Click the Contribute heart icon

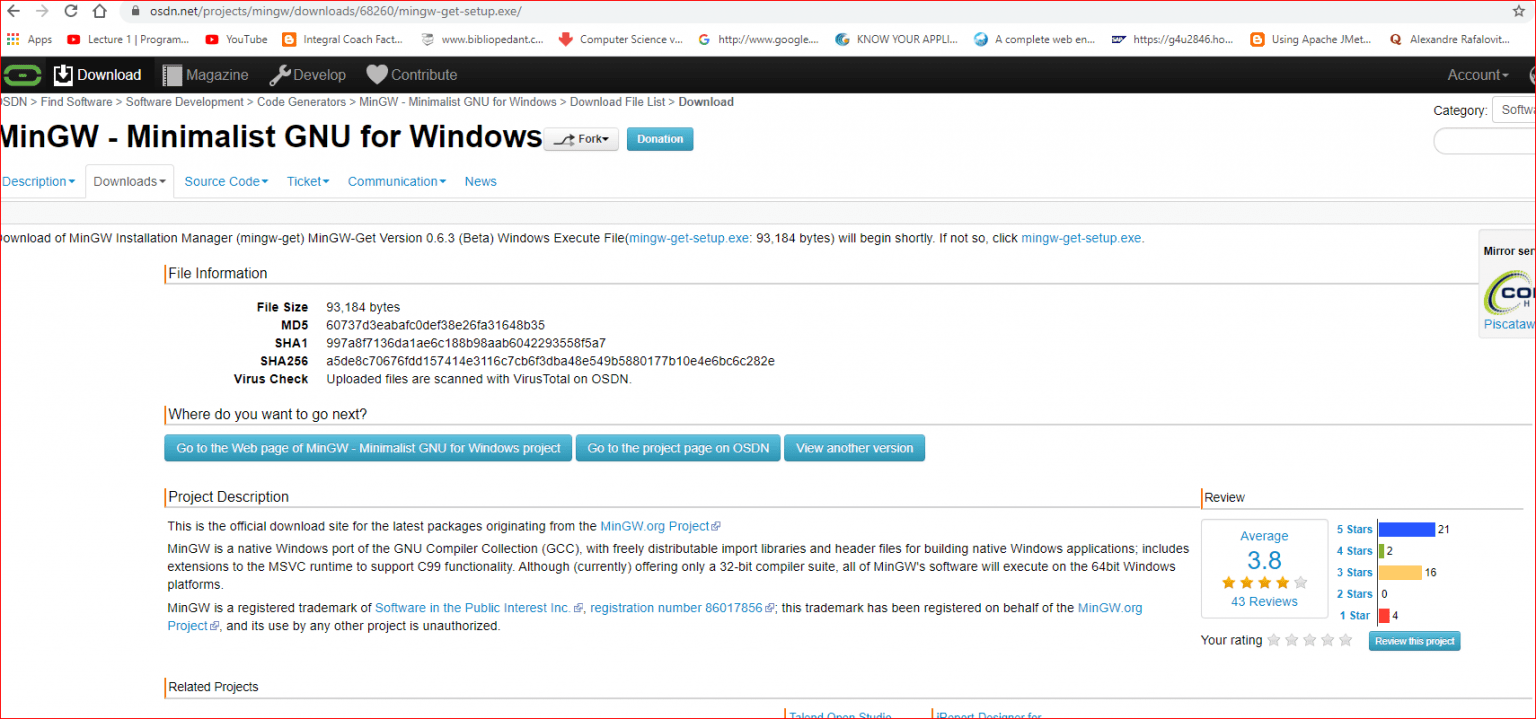[375, 74]
